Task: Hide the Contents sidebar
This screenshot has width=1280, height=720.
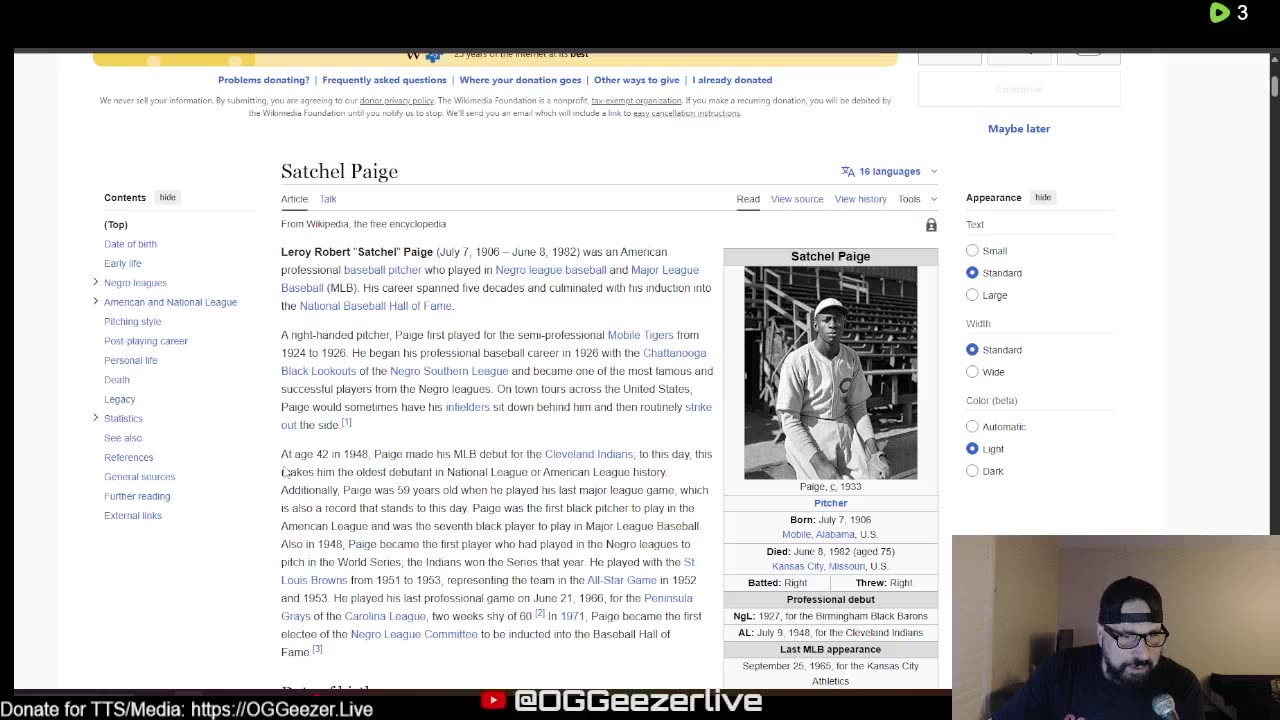Action: click(x=167, y=197)
